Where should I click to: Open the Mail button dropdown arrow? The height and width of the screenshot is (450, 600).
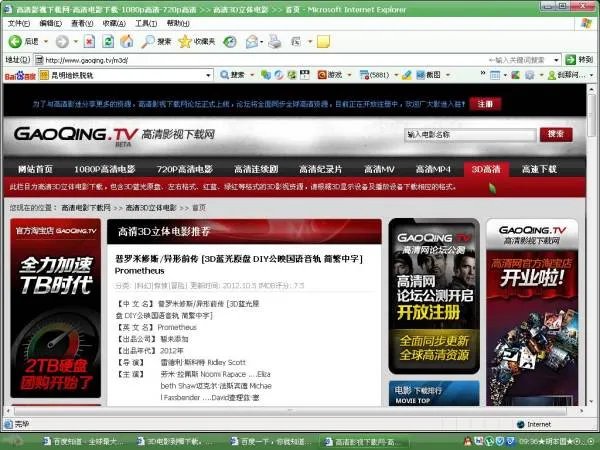261,41
